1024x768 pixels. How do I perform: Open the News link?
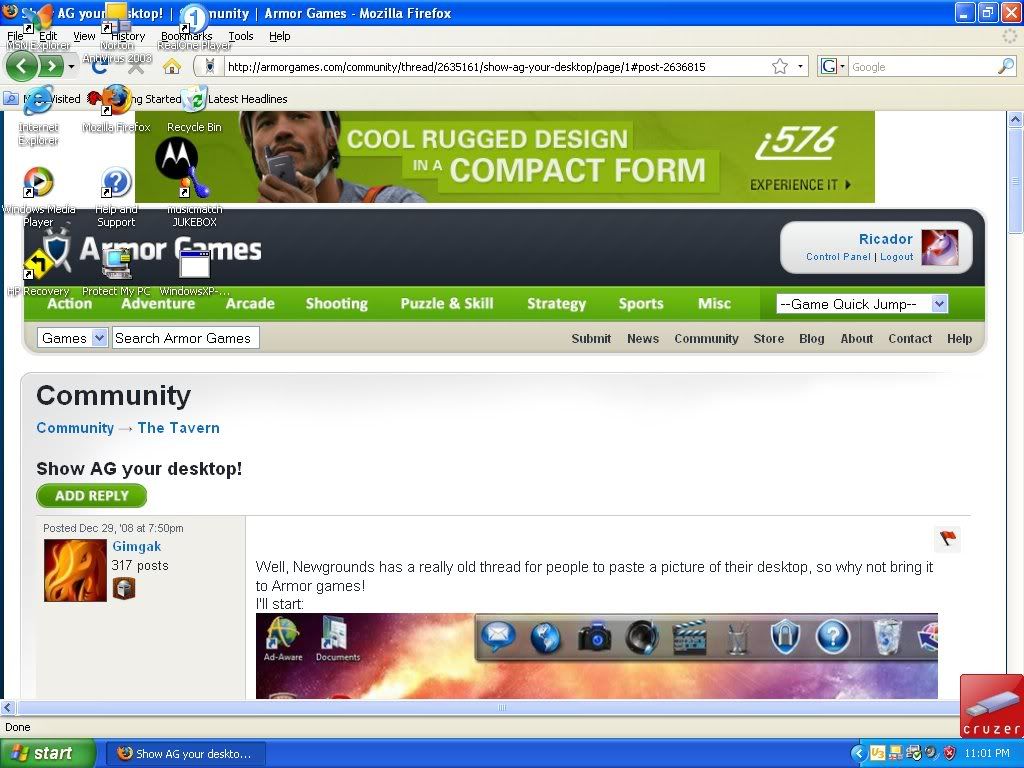643,338
